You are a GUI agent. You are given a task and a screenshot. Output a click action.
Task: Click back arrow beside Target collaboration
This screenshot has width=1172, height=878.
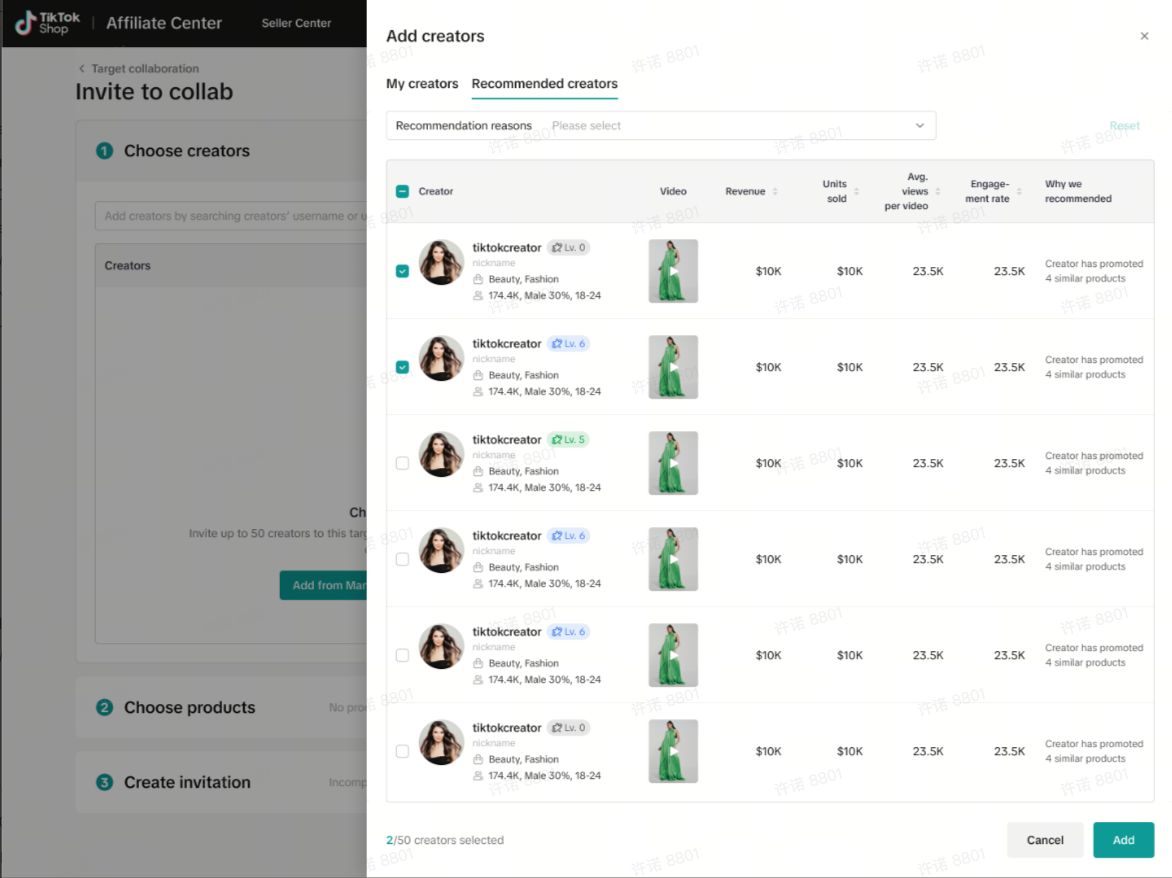pyautogui.click(x=82, y=69)
